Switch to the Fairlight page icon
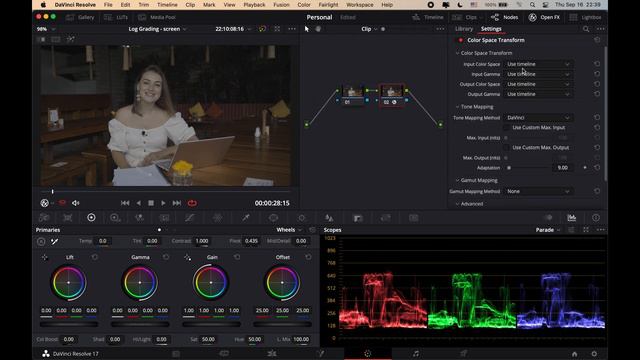The image size is (640, 360). pos(416,353)
